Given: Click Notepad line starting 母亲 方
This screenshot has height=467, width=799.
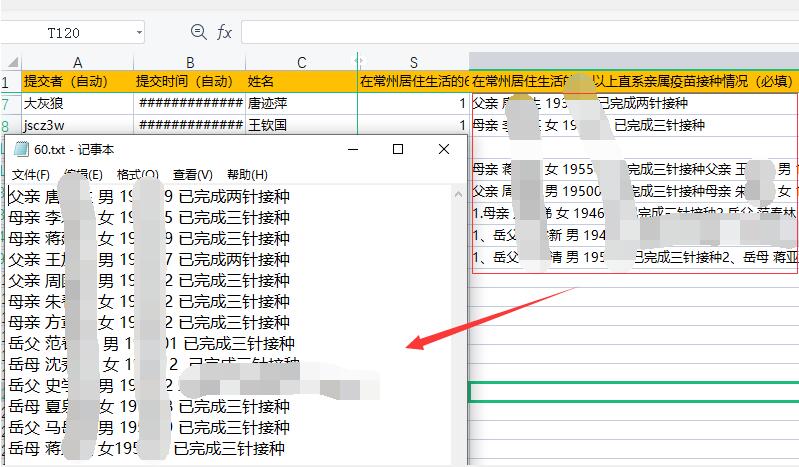Looking at the screenshot, I should click(149, 322).
